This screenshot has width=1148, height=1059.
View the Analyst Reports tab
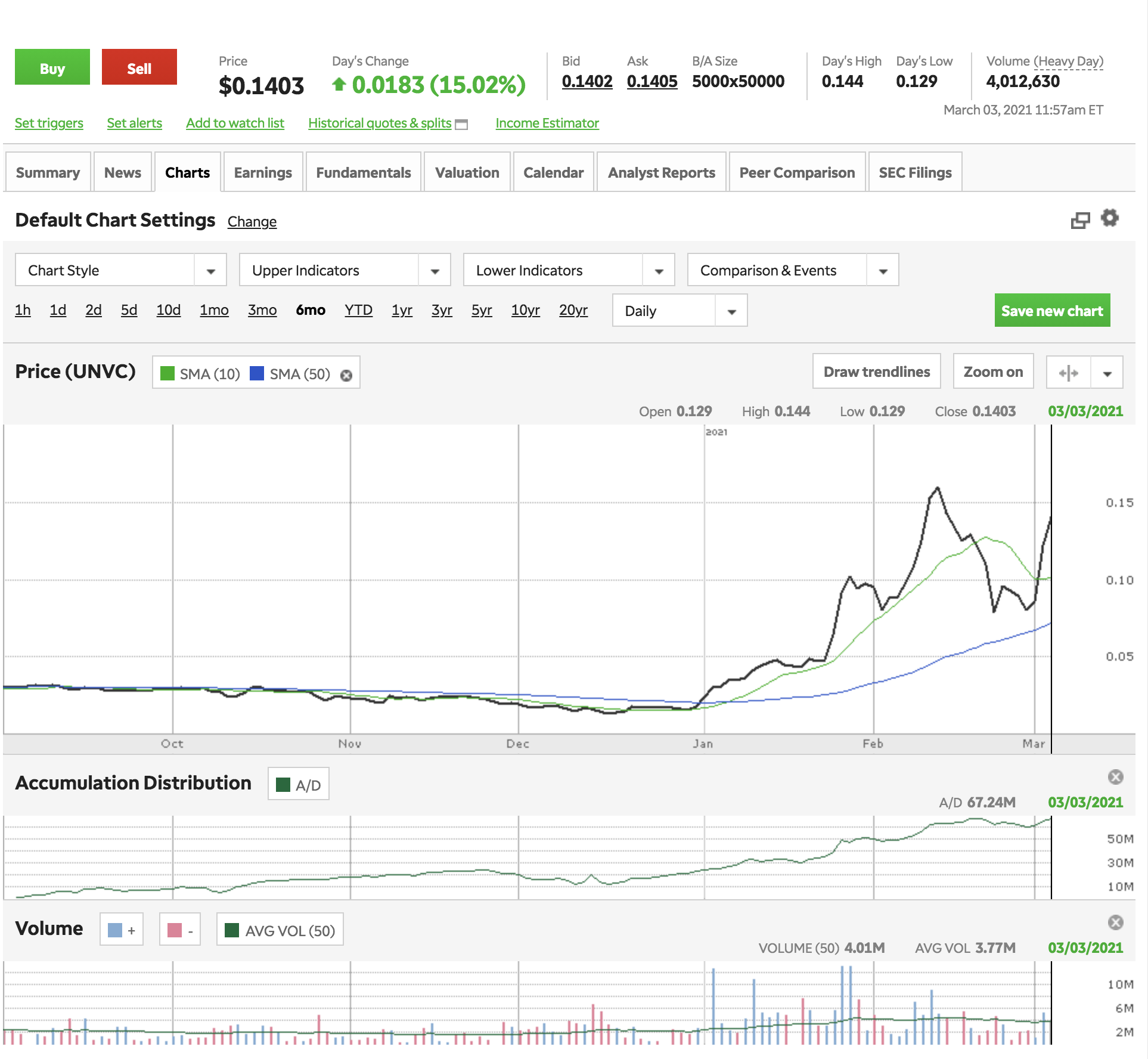click(x=662, y=172)
